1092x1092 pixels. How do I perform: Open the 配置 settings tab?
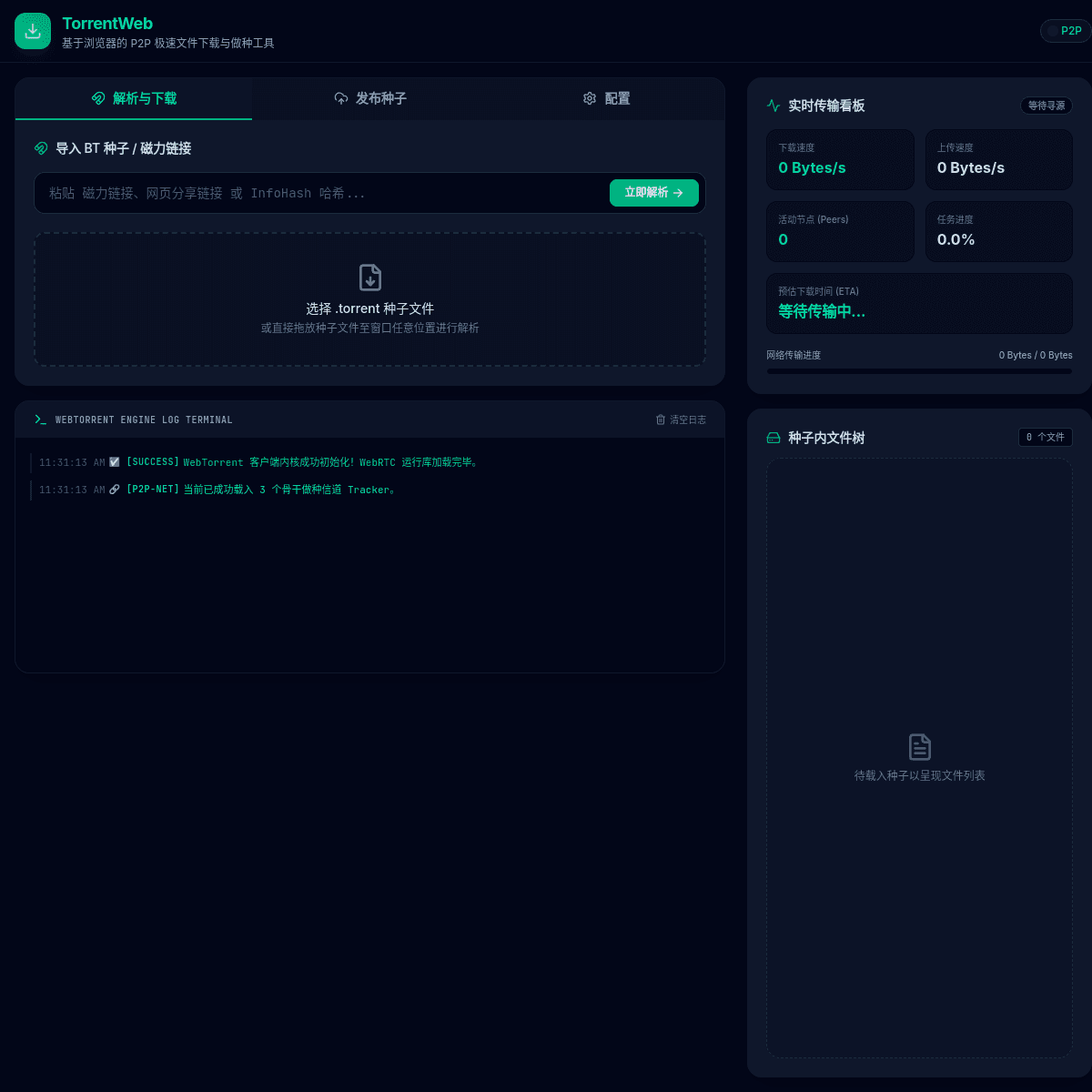pos(606,99)
